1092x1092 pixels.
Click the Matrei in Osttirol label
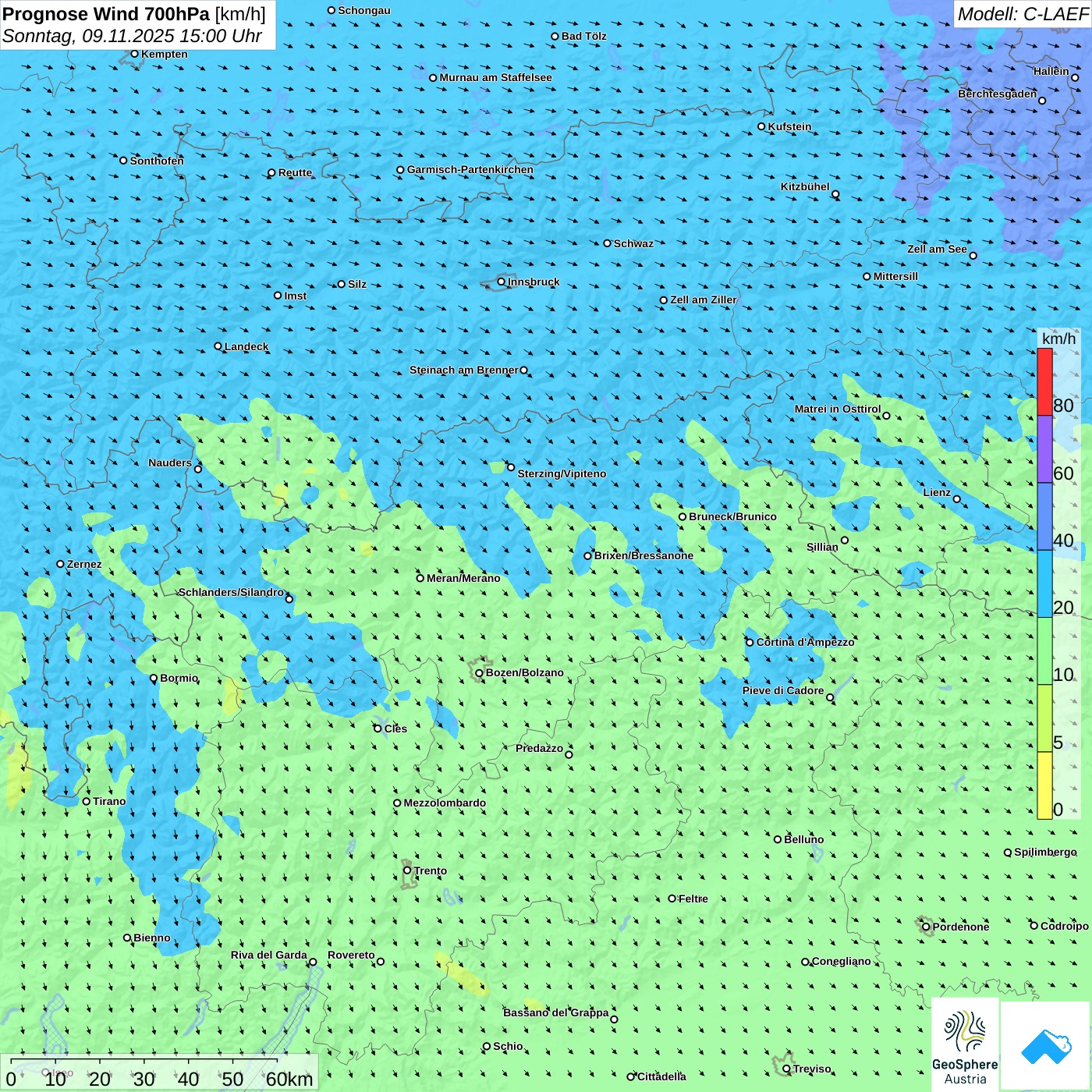tap(838, 409)
